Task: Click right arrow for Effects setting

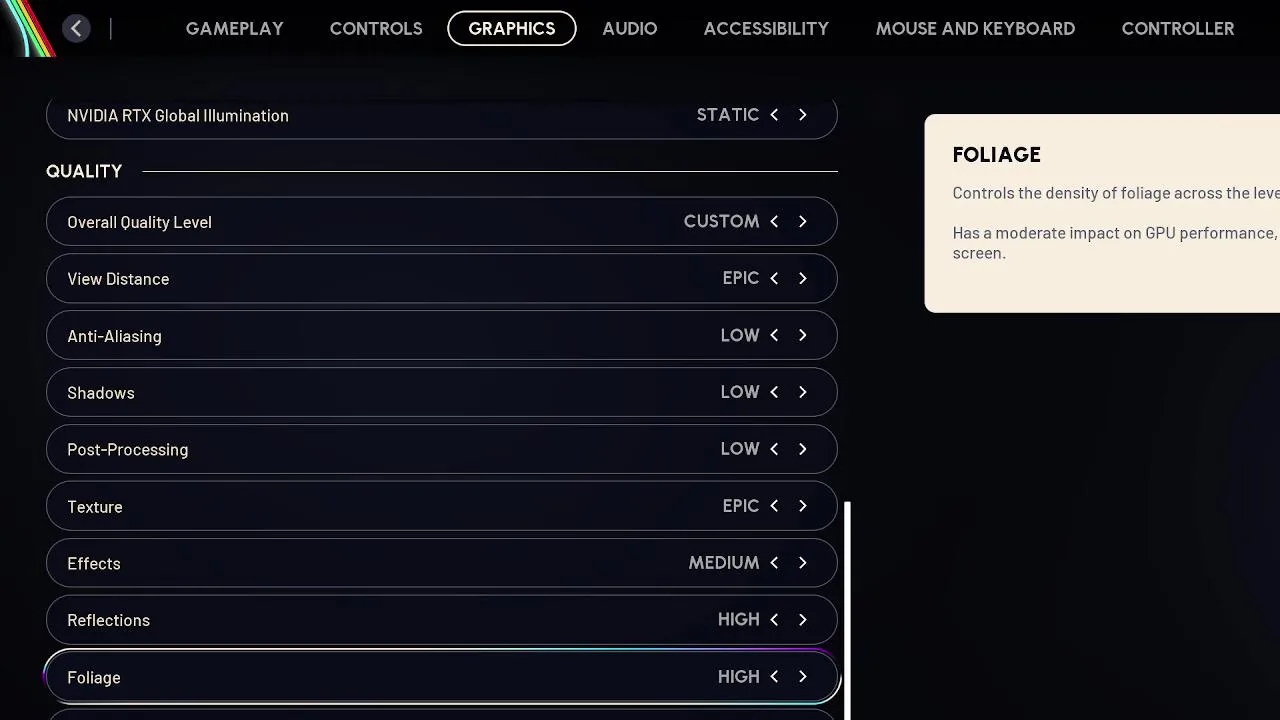Action: pos(802,563)
